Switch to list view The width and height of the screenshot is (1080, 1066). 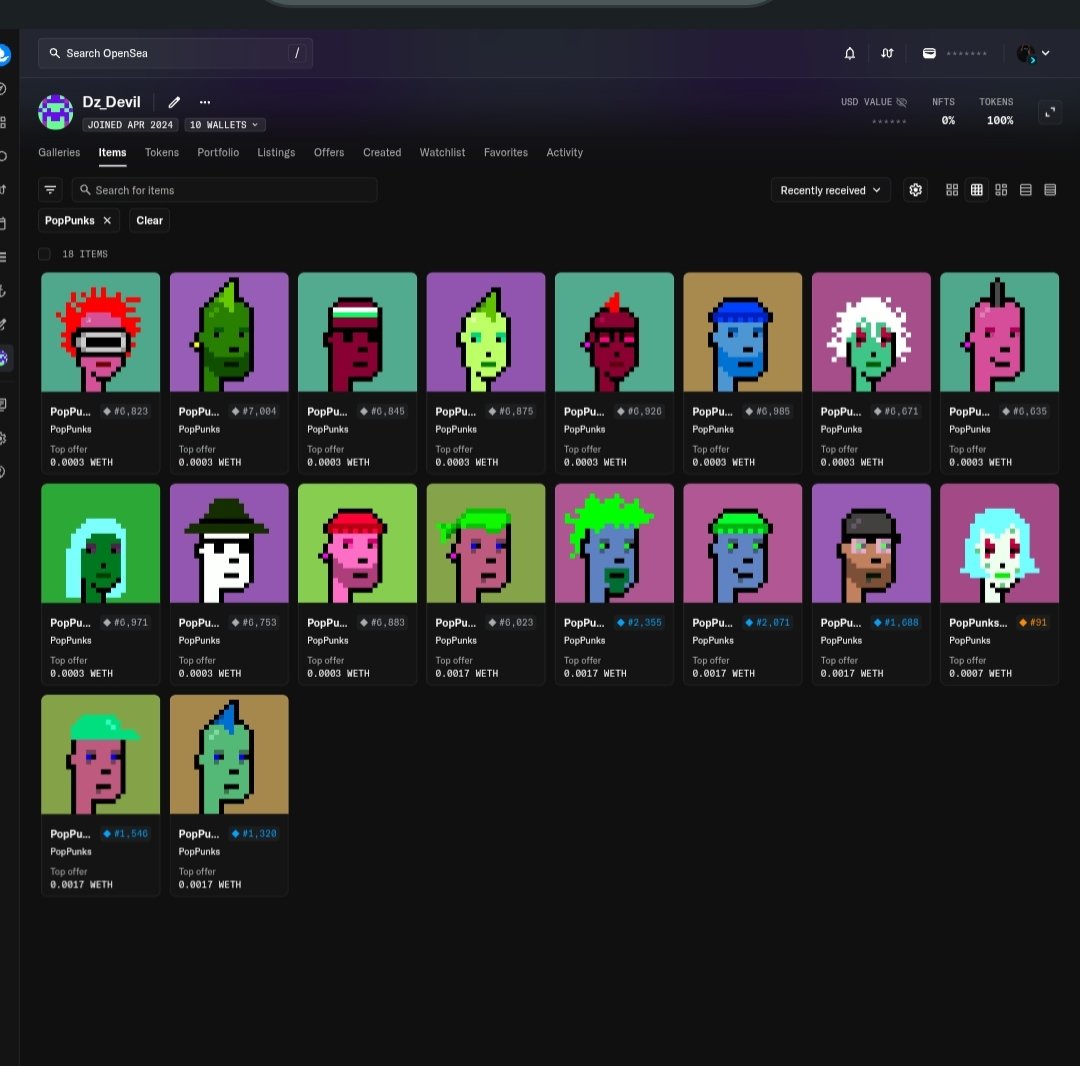pyautogui.click(x=1026, y=190)
